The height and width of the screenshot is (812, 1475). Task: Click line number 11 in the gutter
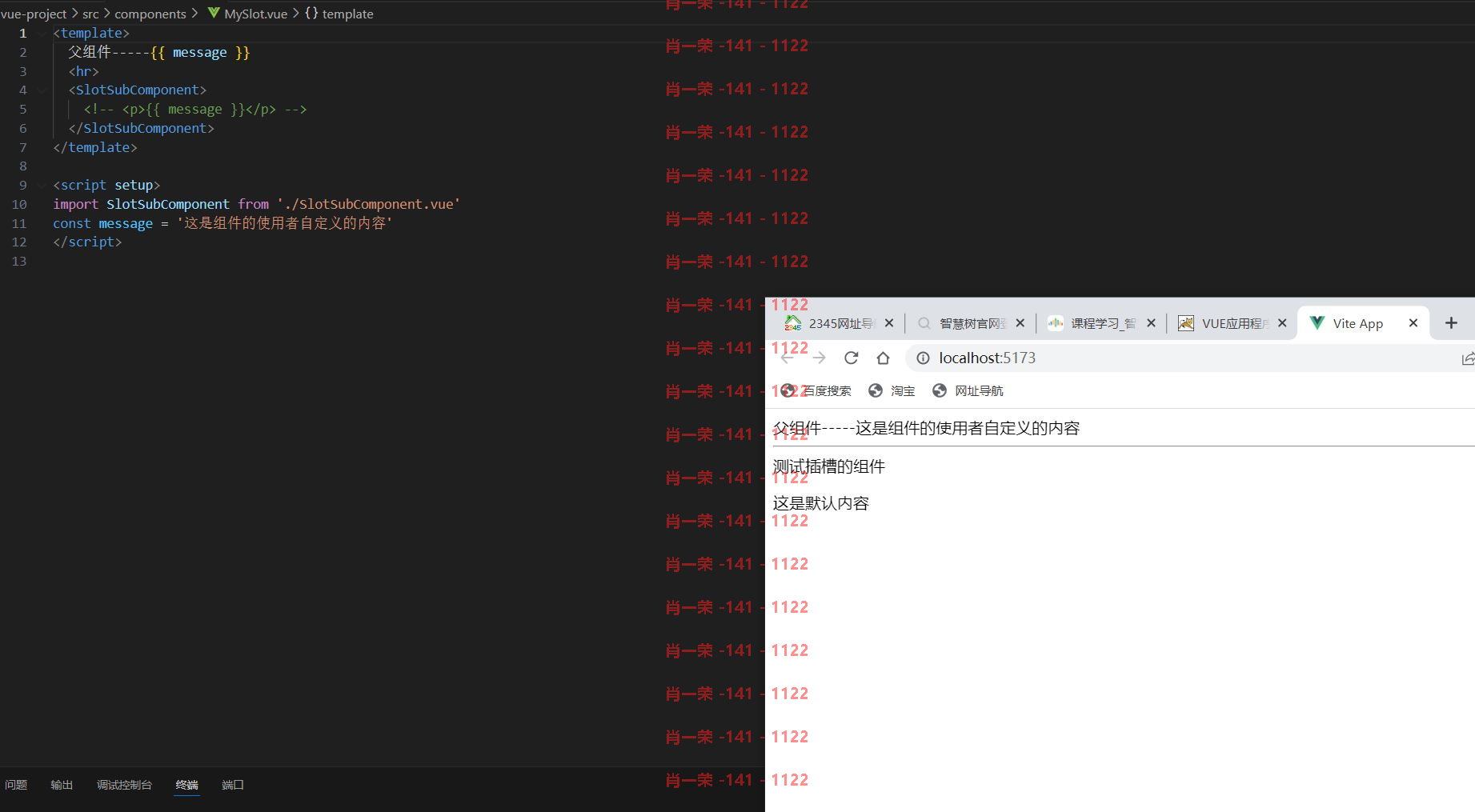pos(19,223)
